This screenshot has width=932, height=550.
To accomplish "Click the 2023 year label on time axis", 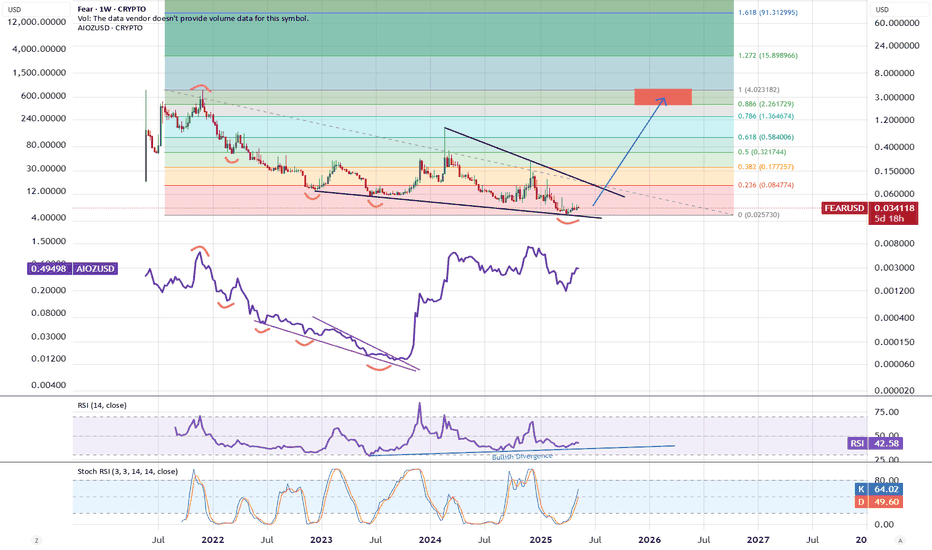I will [x=322, y=540].
